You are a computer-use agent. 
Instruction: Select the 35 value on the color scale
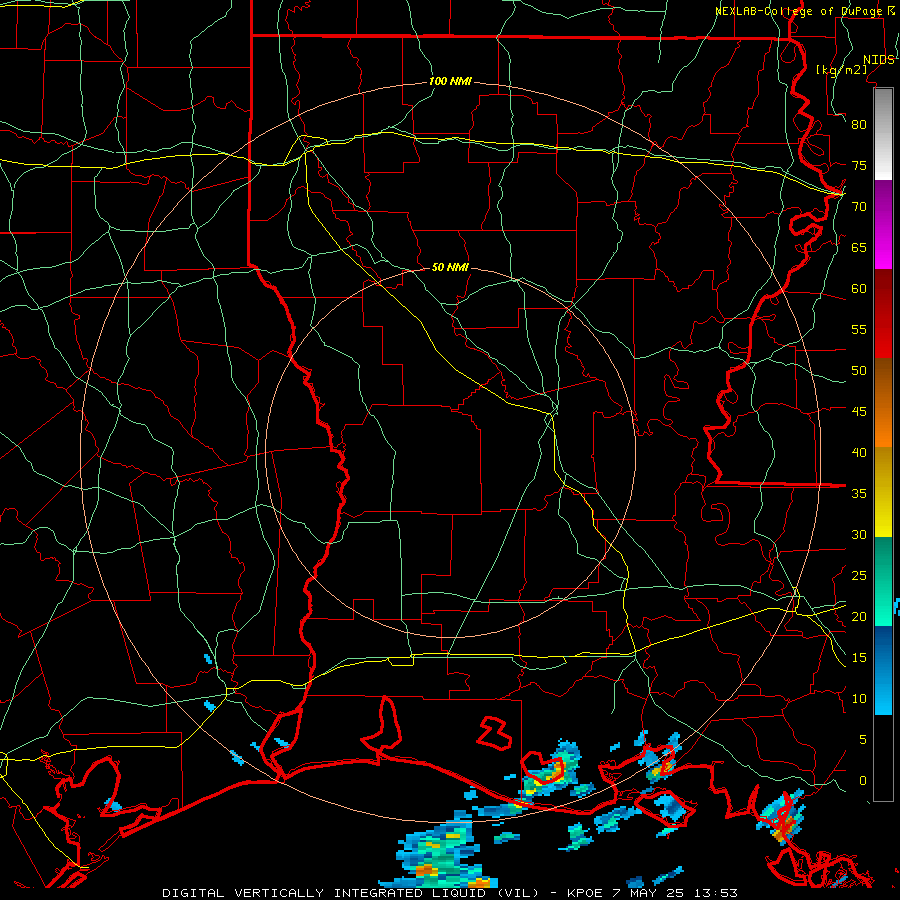[x=859, y=494]
